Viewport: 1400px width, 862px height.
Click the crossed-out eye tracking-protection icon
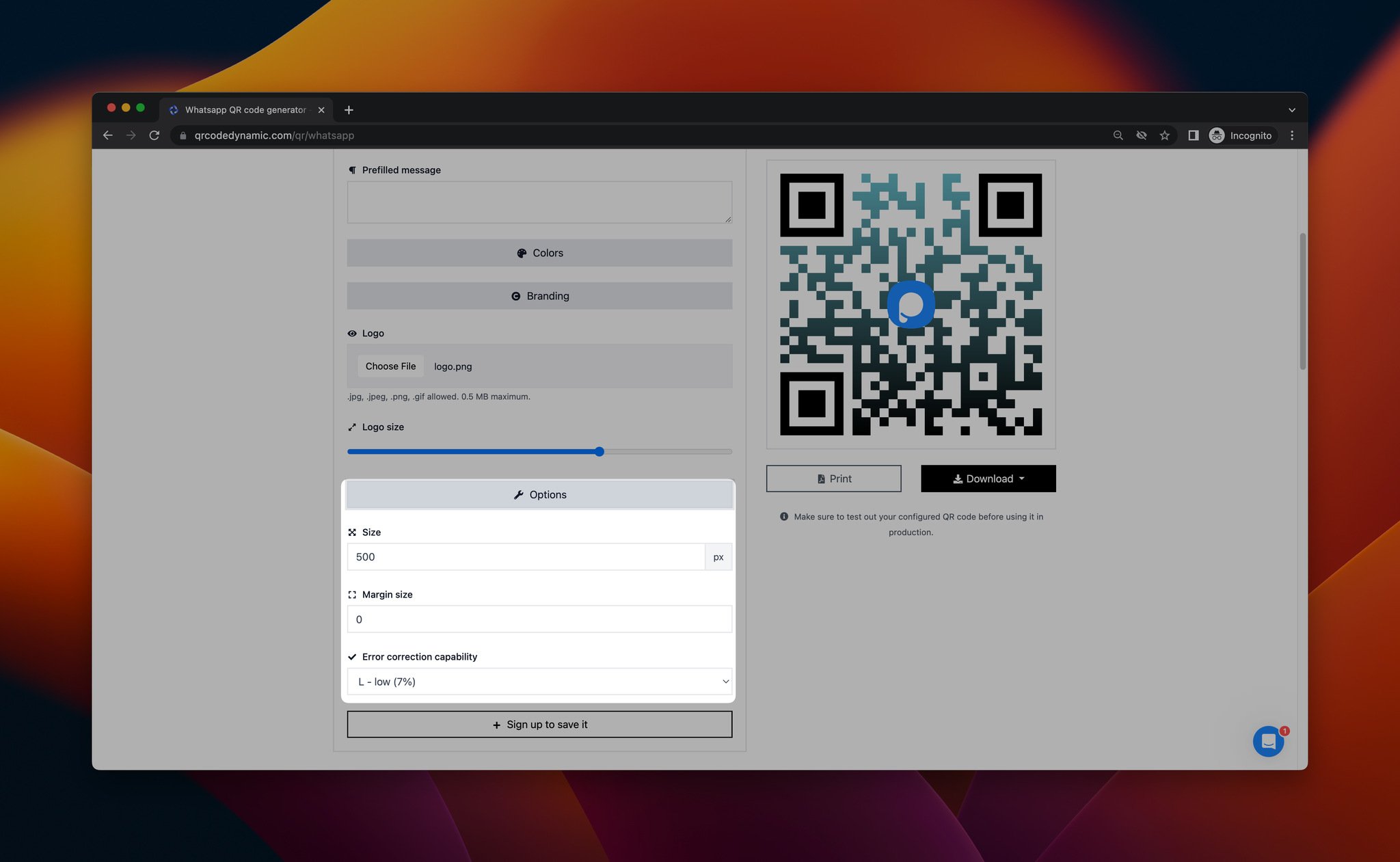[x=1142, y=135]
